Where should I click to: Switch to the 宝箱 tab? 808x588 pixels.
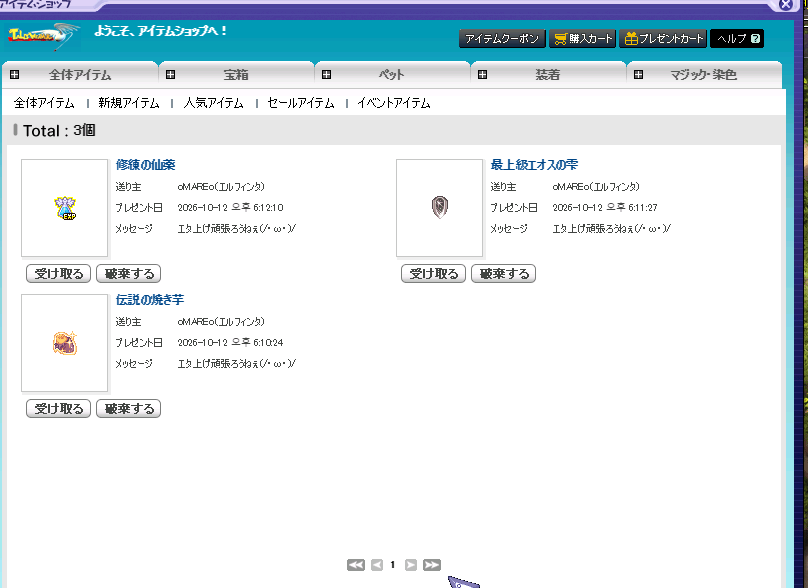tap(236, 75)
